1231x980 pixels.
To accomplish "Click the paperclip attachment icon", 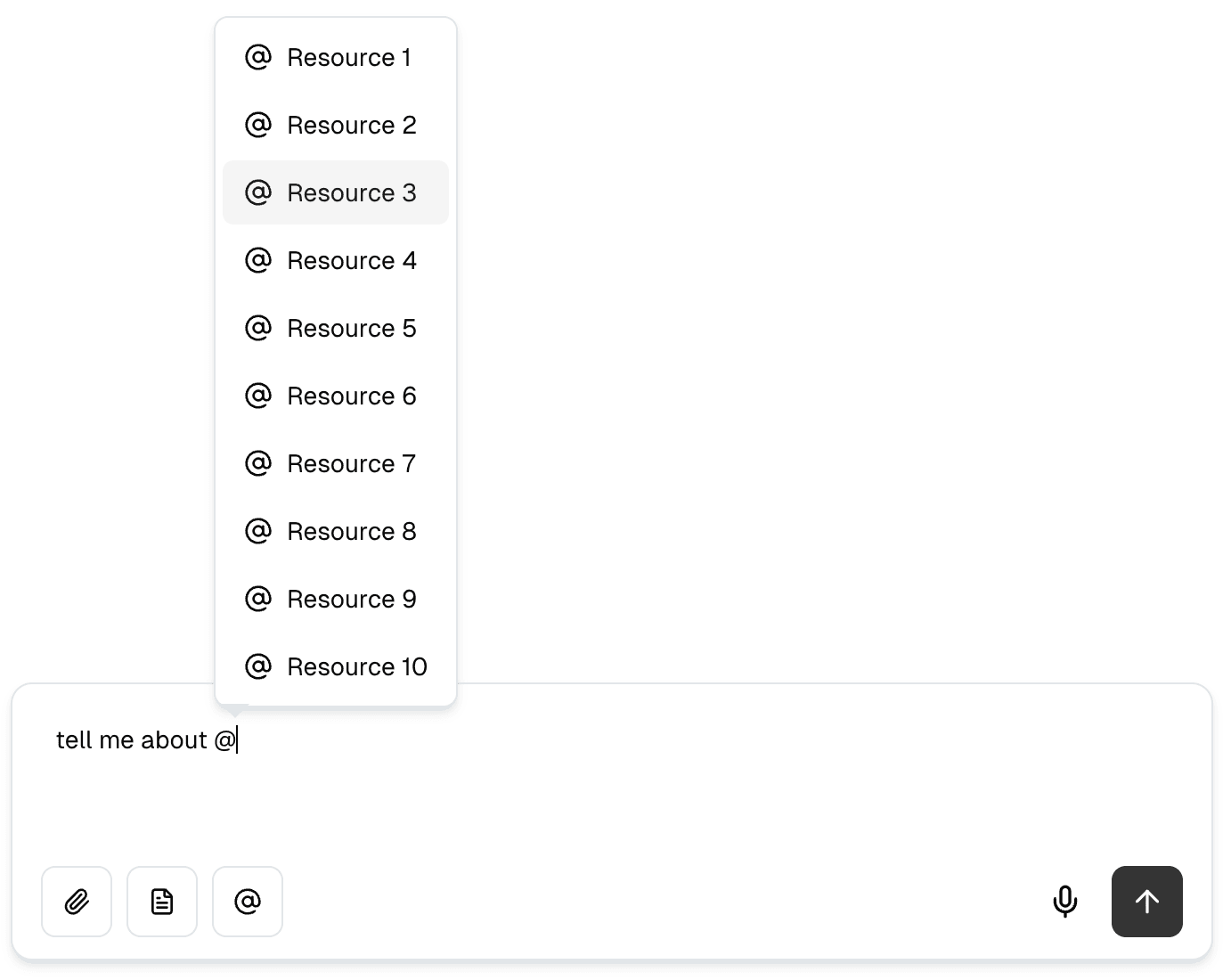I will [x=77, y=902].
